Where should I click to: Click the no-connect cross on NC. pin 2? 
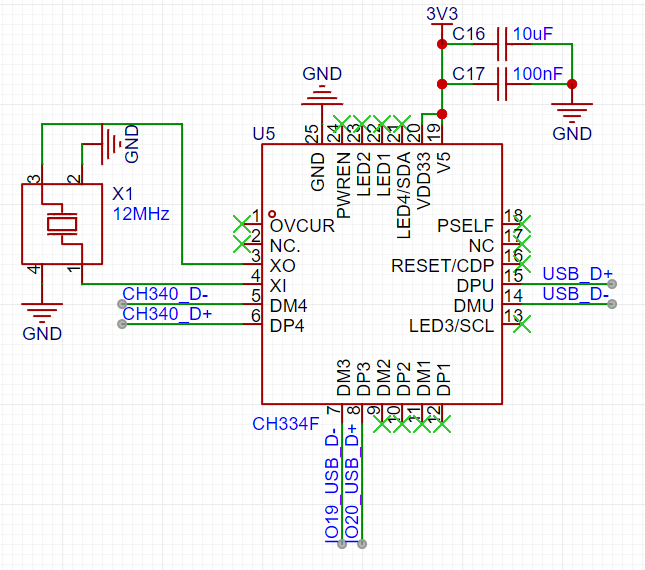242,244
